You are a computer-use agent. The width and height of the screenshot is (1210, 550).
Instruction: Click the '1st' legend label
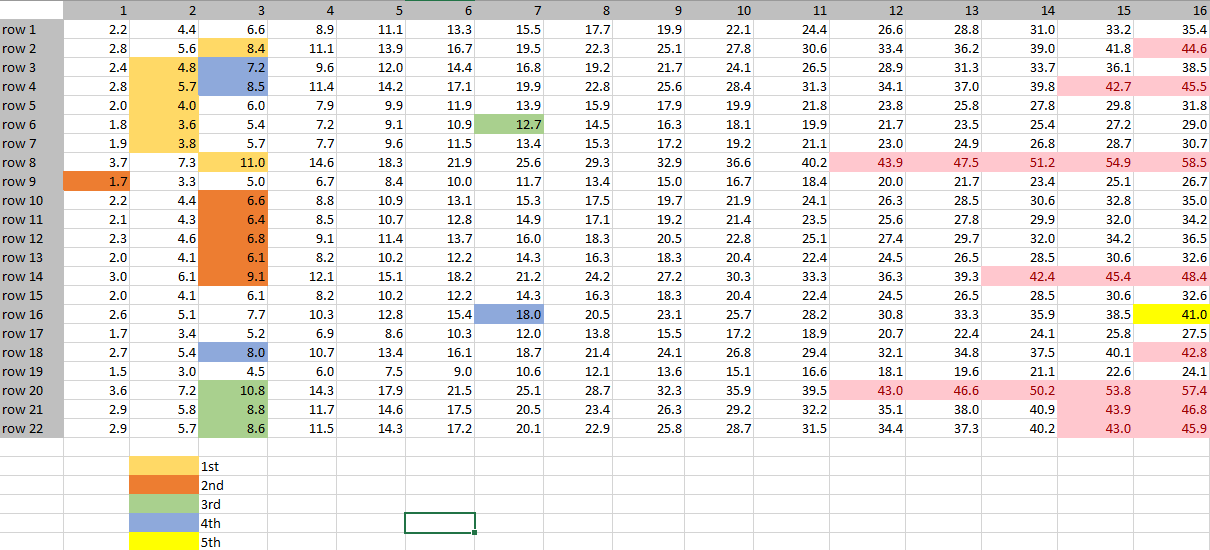pos(211,466)
